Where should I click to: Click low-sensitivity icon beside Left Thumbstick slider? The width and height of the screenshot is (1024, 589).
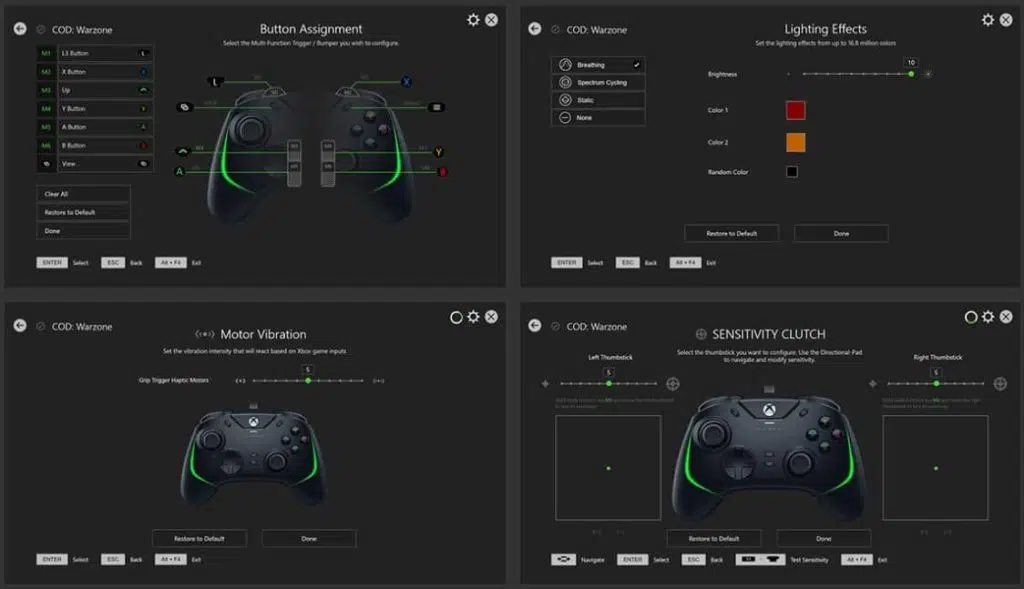(x=545, y=384)
